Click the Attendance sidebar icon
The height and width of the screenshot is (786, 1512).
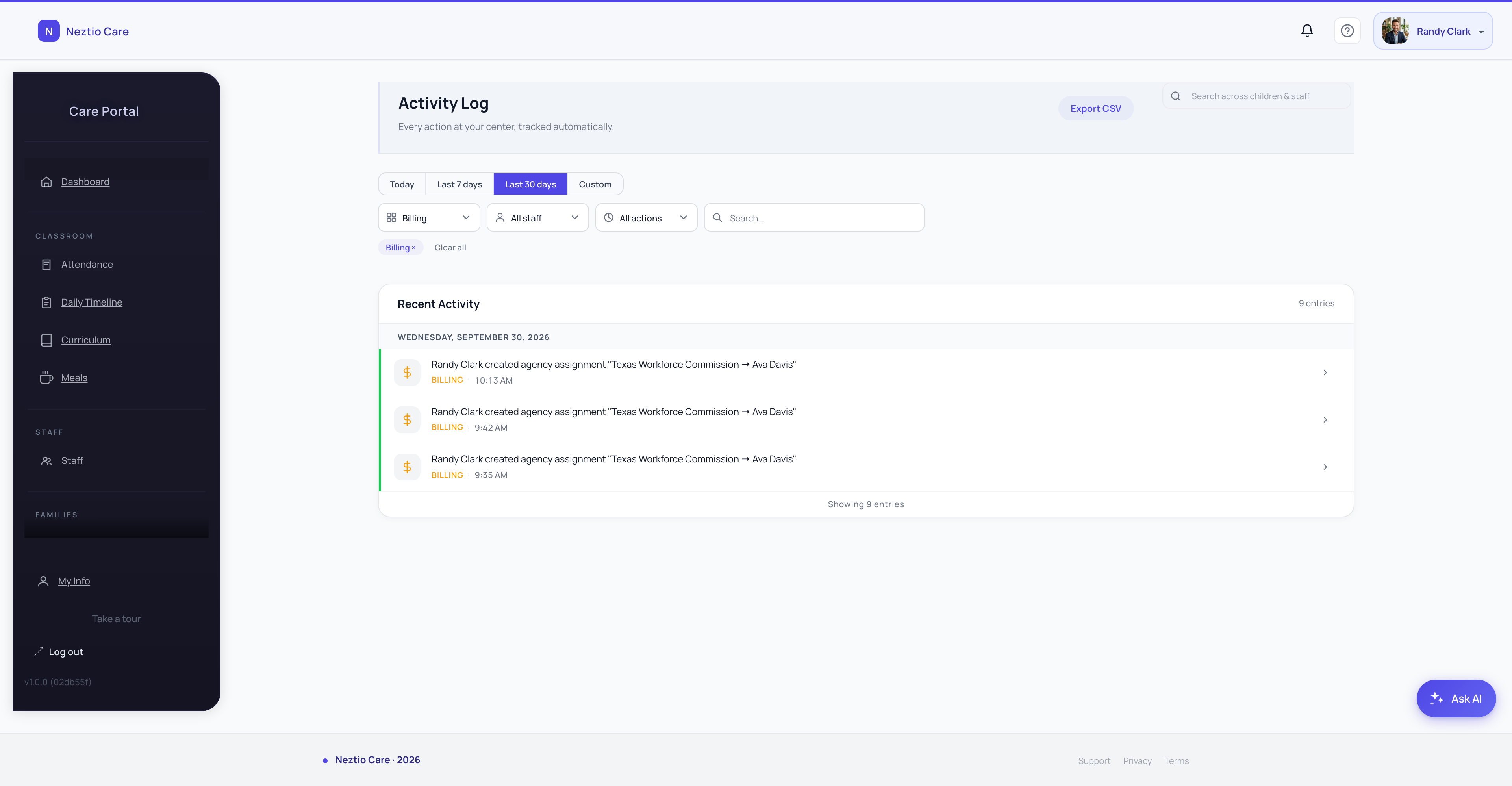[x=46, y=265]
